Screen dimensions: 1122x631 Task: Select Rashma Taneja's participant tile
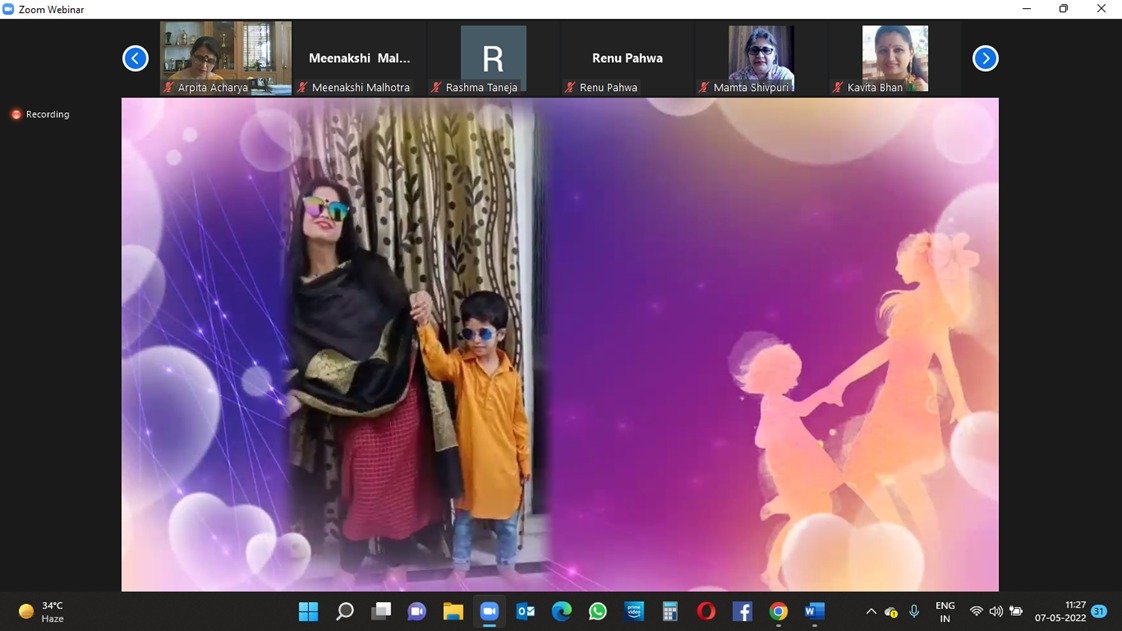tap(493, 58)
